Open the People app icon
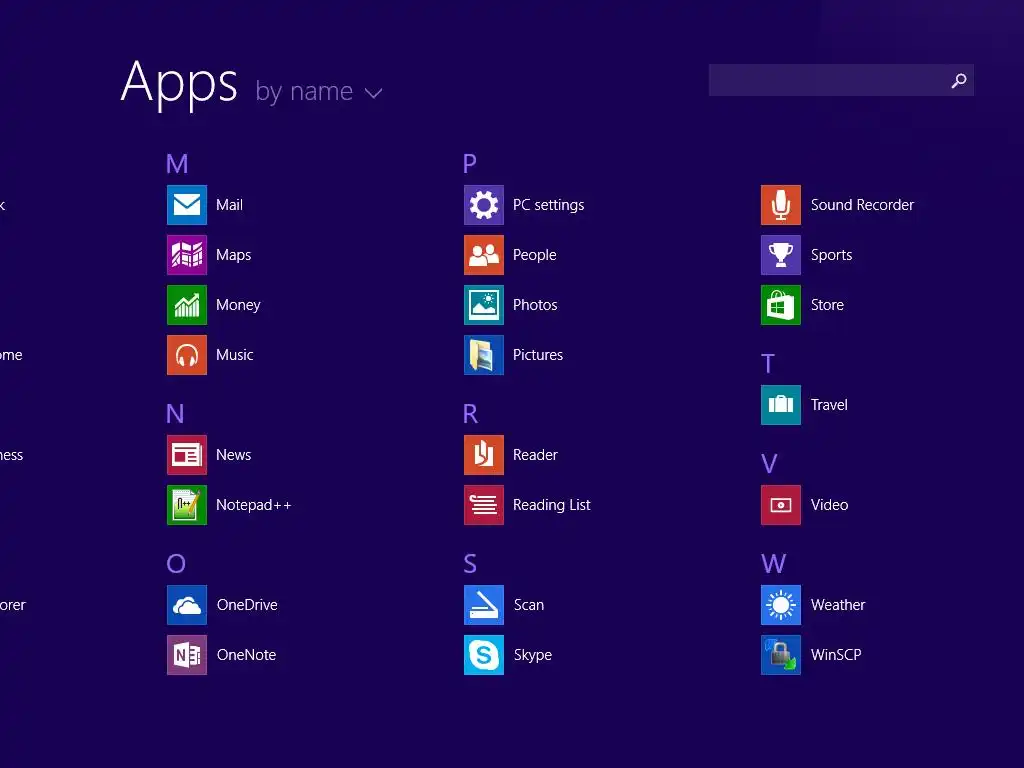The image size is (1024, 768). pos(484,255)
